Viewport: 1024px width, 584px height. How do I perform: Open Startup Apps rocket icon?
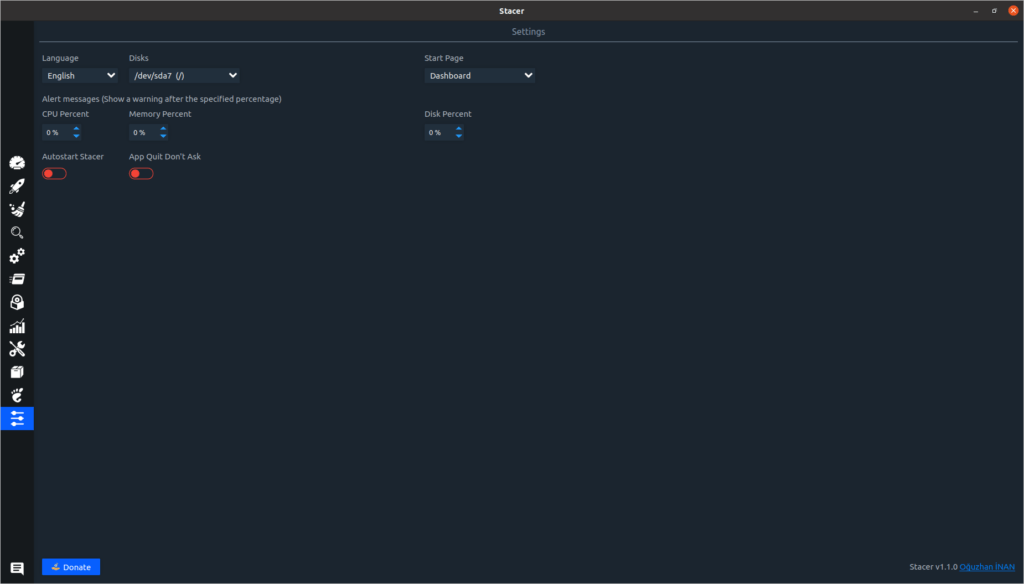[x=17, y=186]
